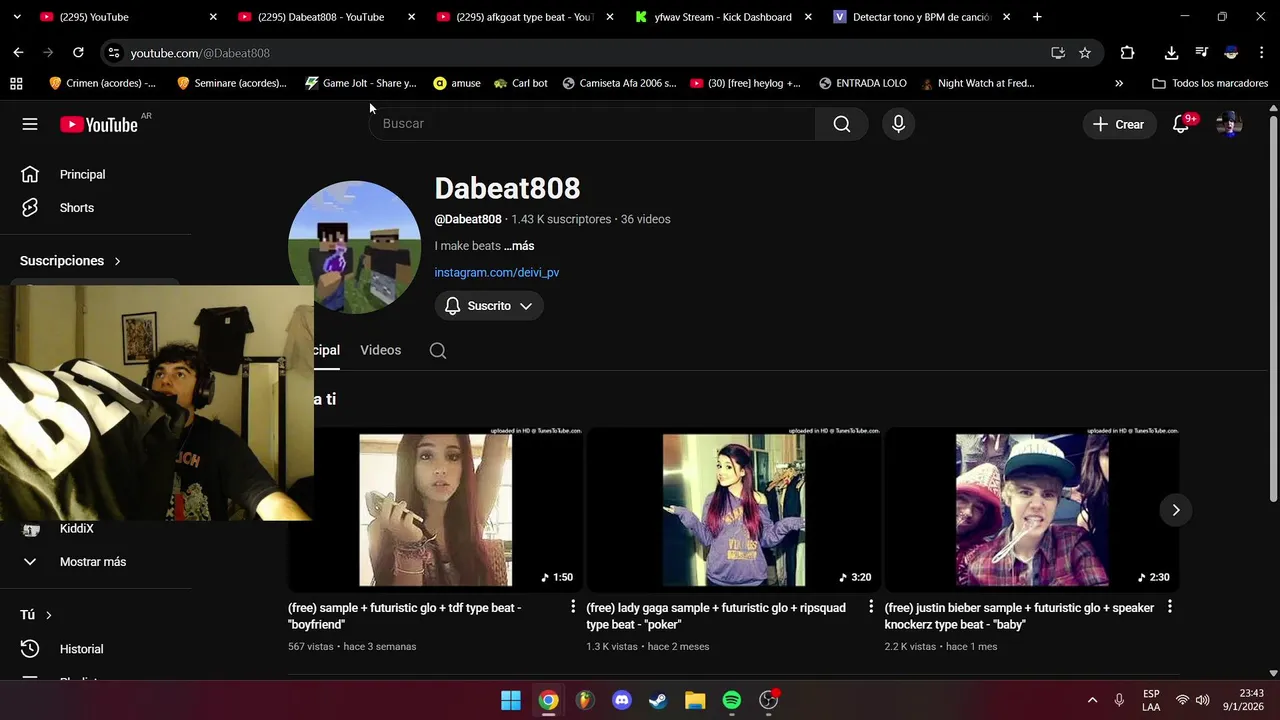
Task: Open the "Crimen (acordes)" bookmark
Action: tap(101, 83)
